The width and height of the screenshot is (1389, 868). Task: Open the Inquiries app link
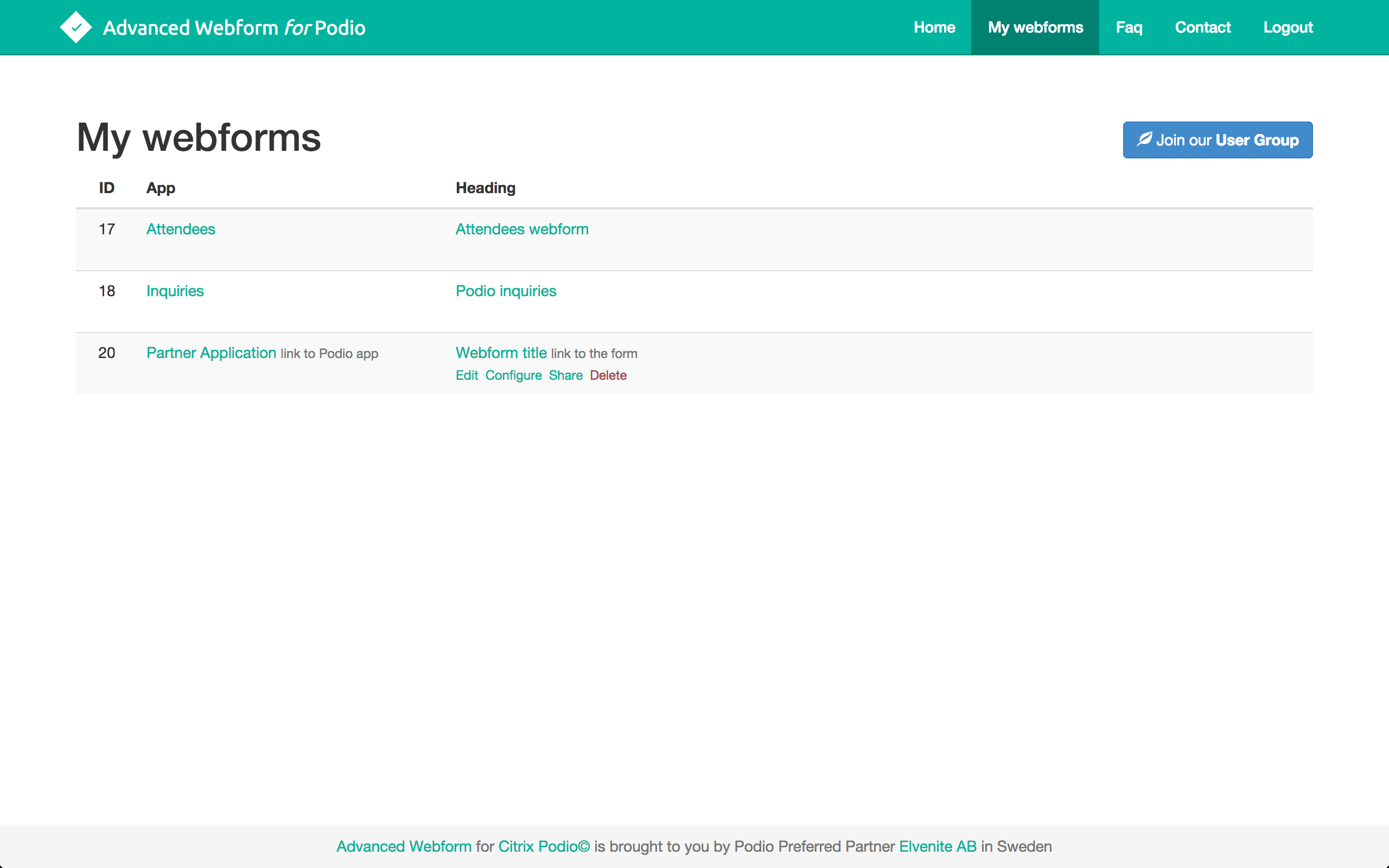(175, 291)
